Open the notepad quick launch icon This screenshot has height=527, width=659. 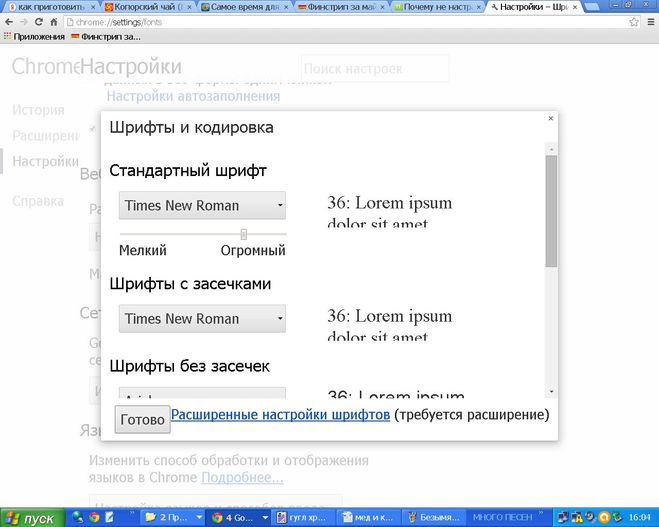click(x=110, y=517)
